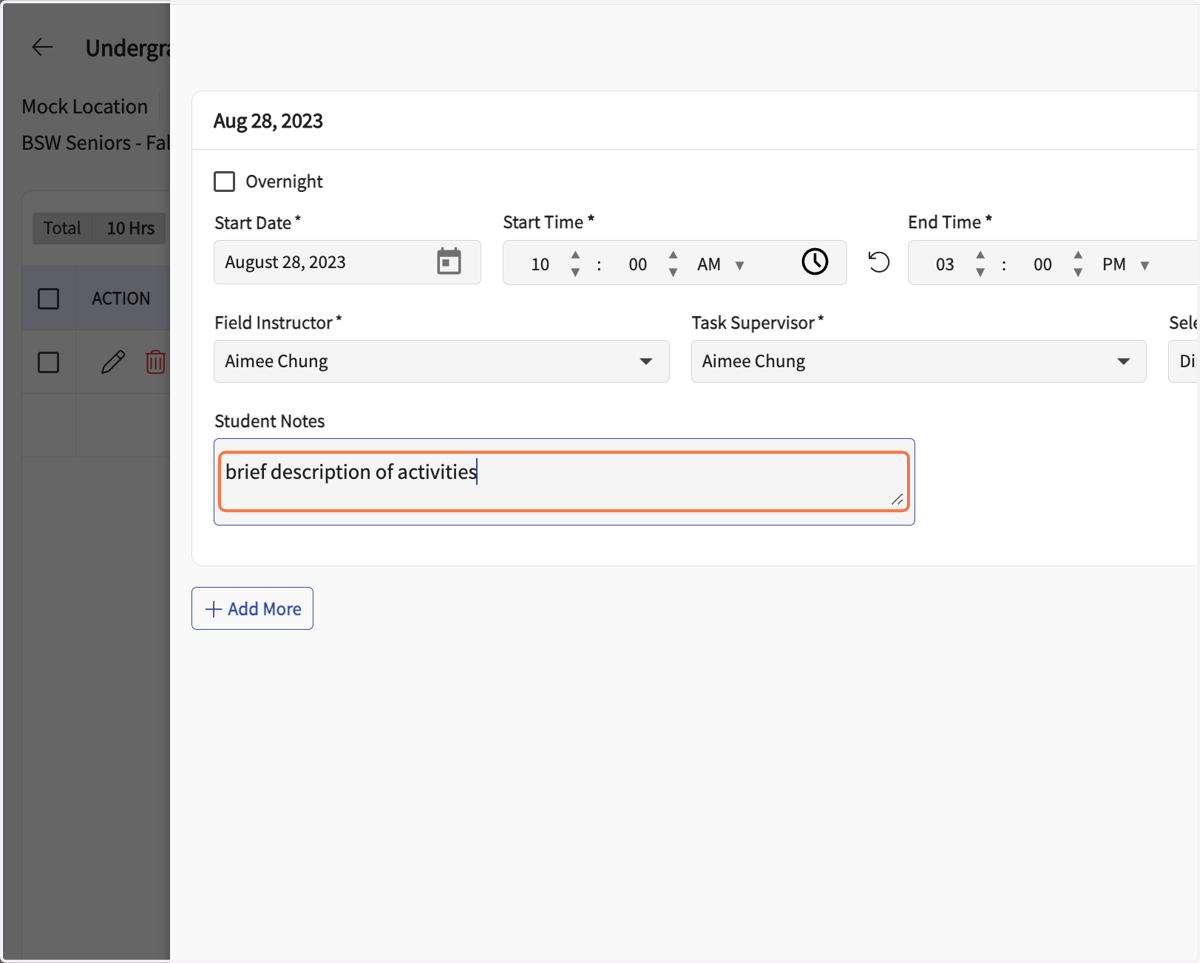
Task: Click the Aug 28, 2023 header text
Action: (x=268, y=121)
